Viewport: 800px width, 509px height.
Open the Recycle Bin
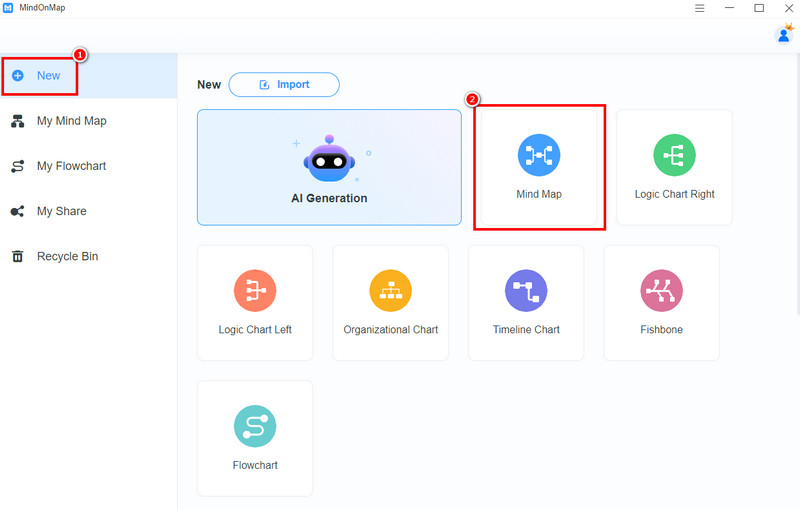pos(67,256)
